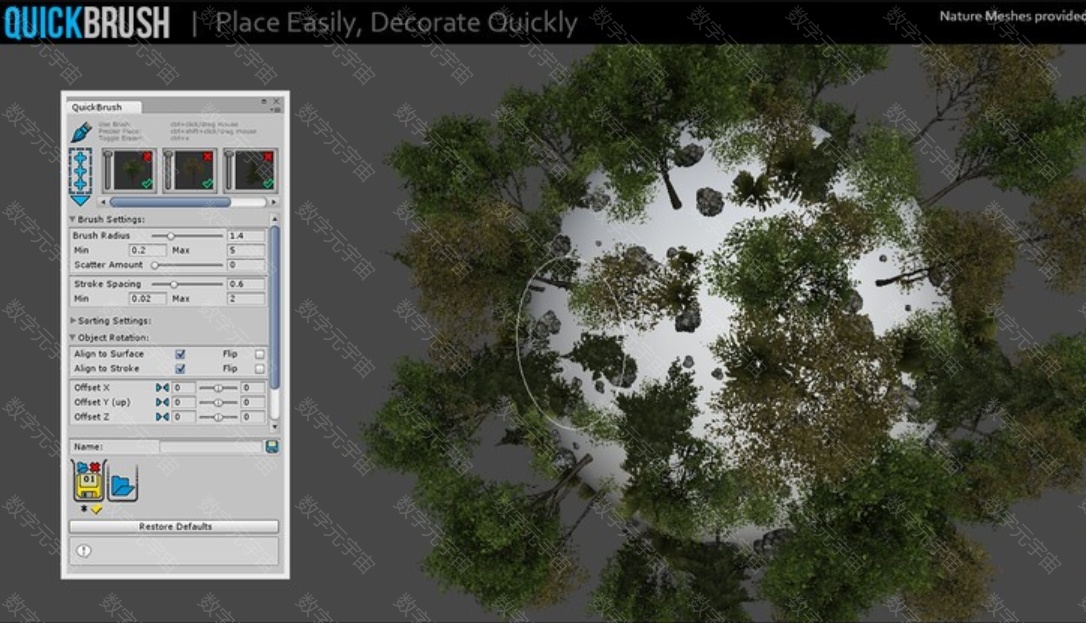1086x623 pixels.
Task: Select the yellow 01 saved preset slot
Action: 89,485
